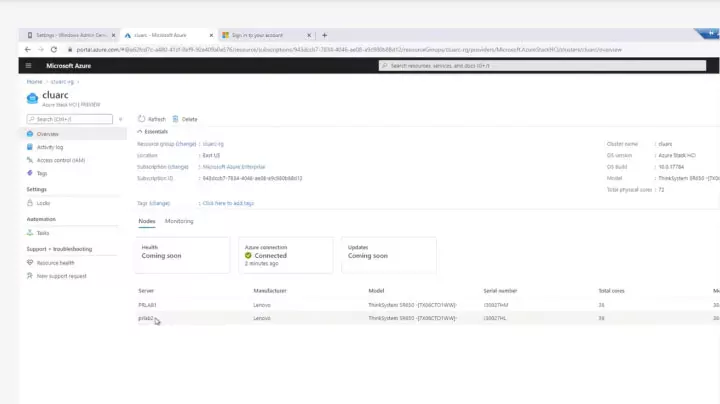
Task: Change resource group via (change) link
Action: [186, 144]
